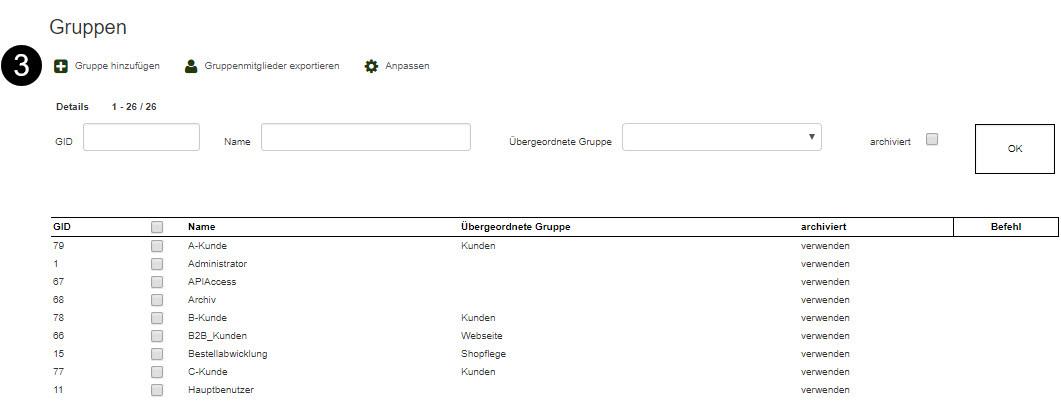Open the Gruppe hinzufügen link
The image size is (1061, 419).
point(117,66)
